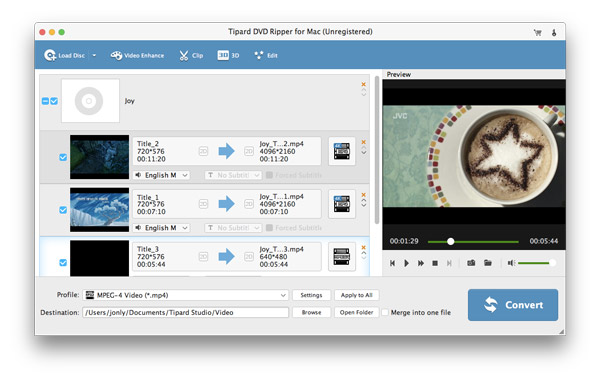Screen dimensions: 600x382
Task: Toggle Forced Subtitle for Title_2
Action: (x=269, y=175)
